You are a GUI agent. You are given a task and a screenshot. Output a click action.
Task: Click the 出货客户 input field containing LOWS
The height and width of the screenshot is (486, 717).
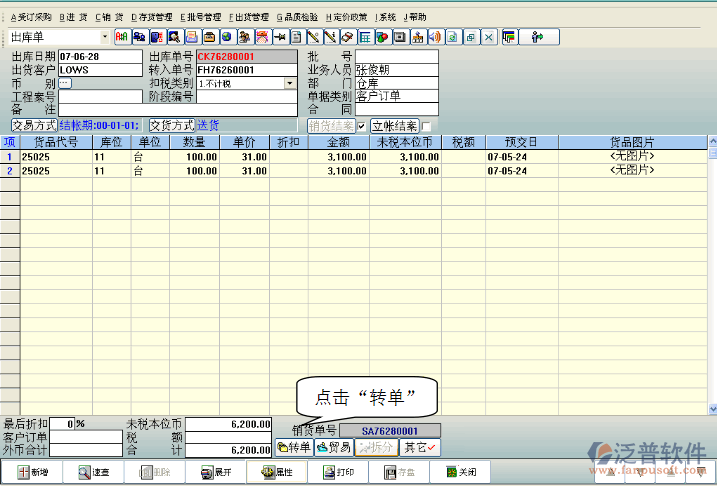point(100,71)
